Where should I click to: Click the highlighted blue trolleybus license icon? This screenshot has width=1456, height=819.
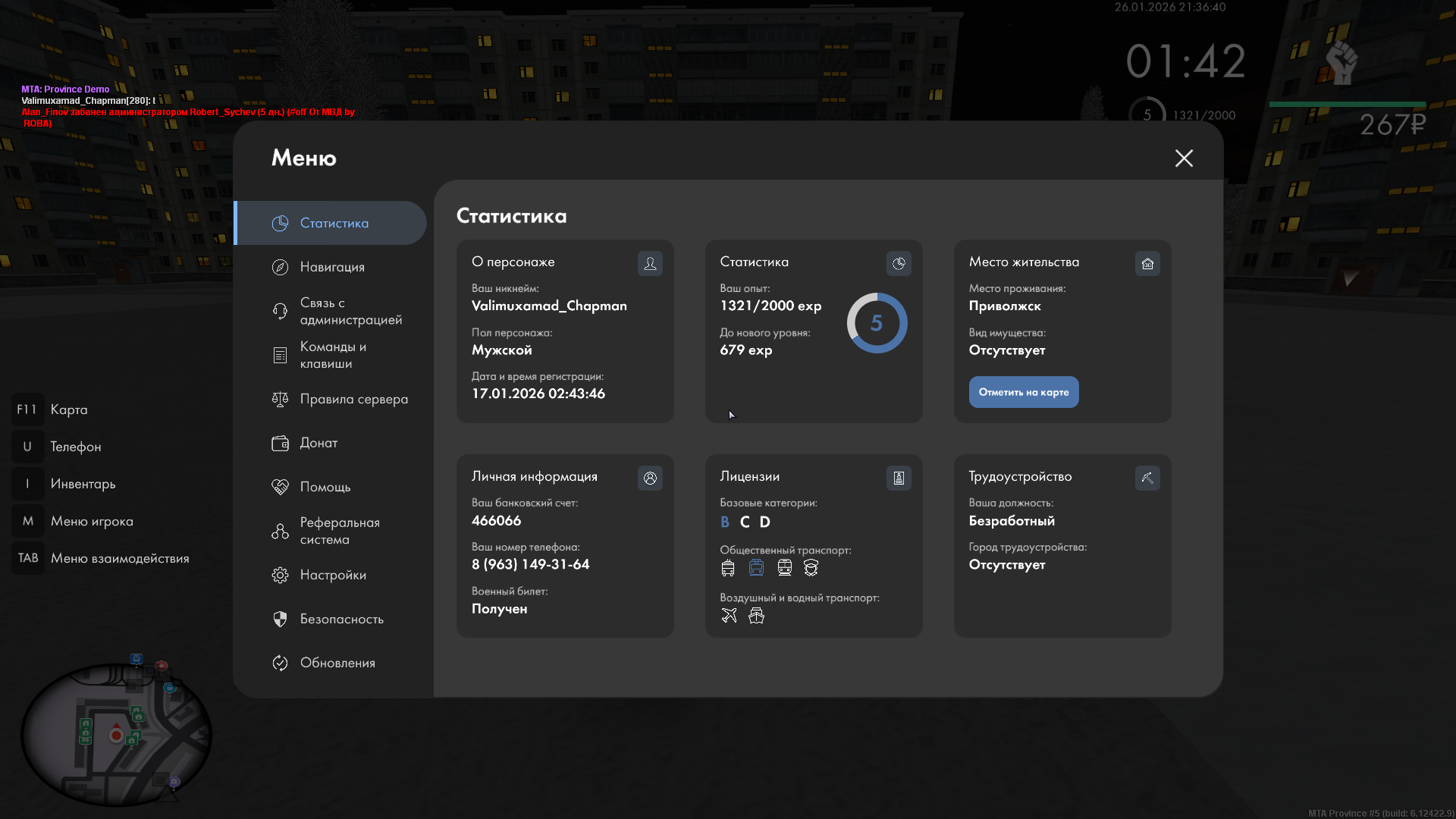pyautogui.click(x=756, y=567)
